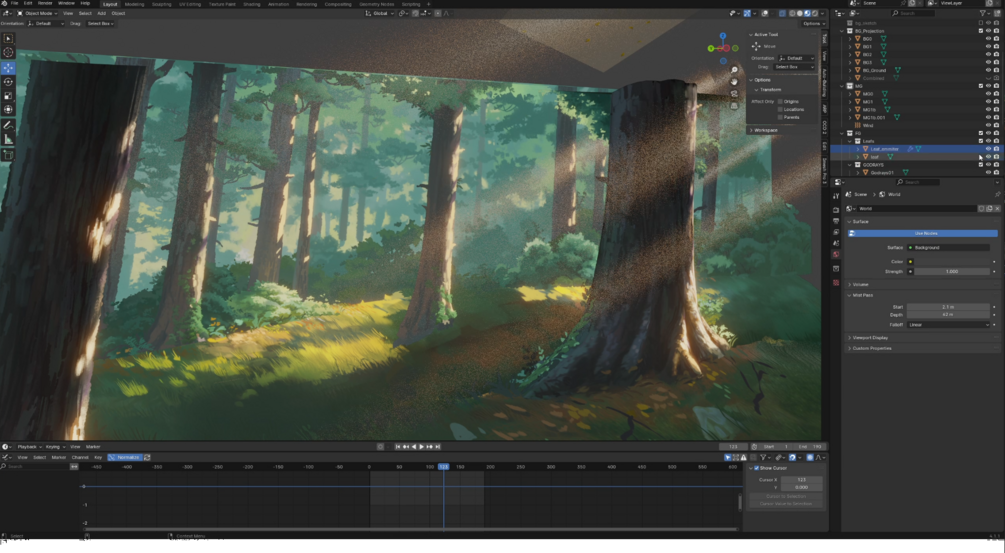Select the Annotate tool
This screenshot has width=1005, height=553.
point(8,125)
